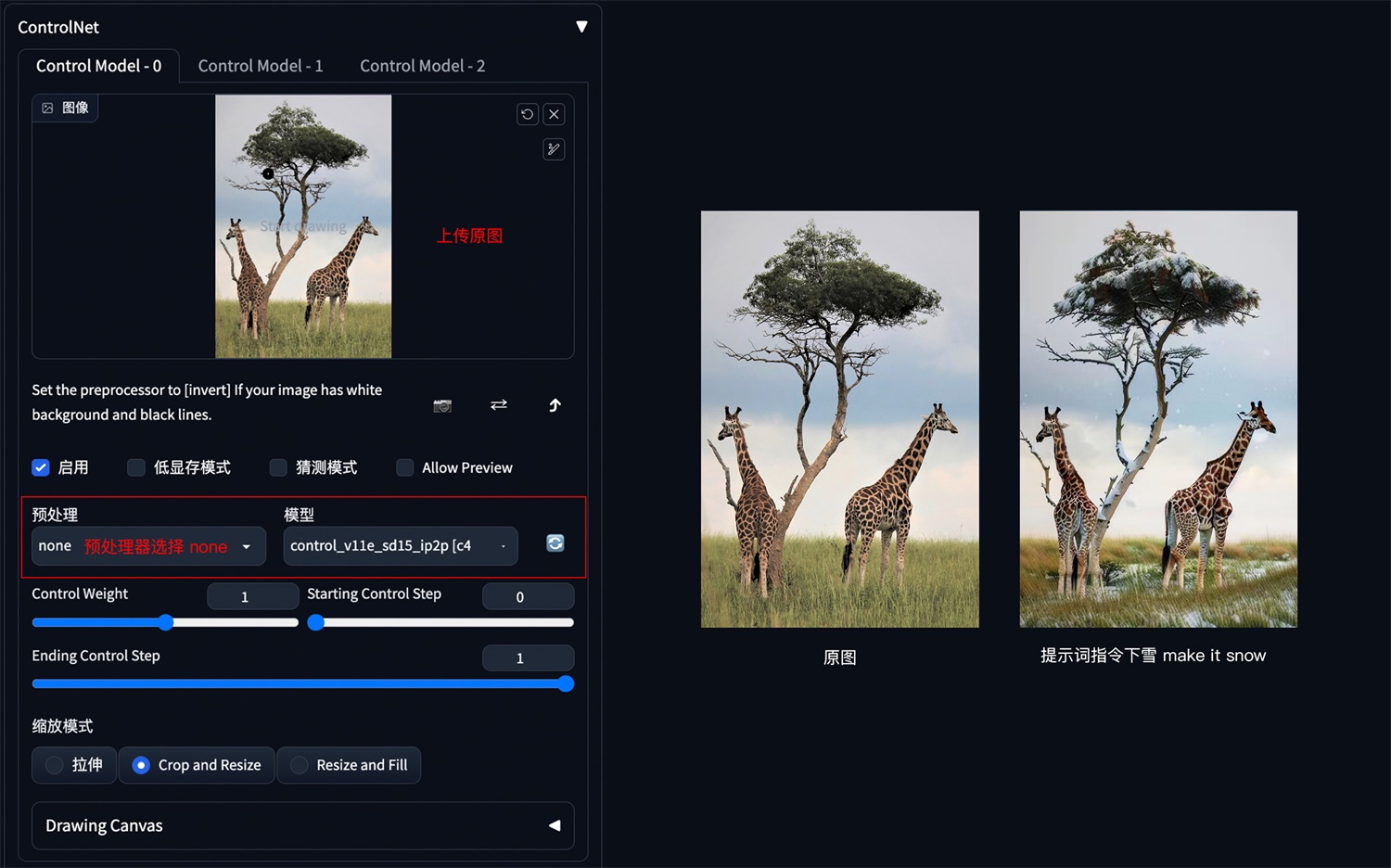Adjust the Control Weight slider

(165, 622)
